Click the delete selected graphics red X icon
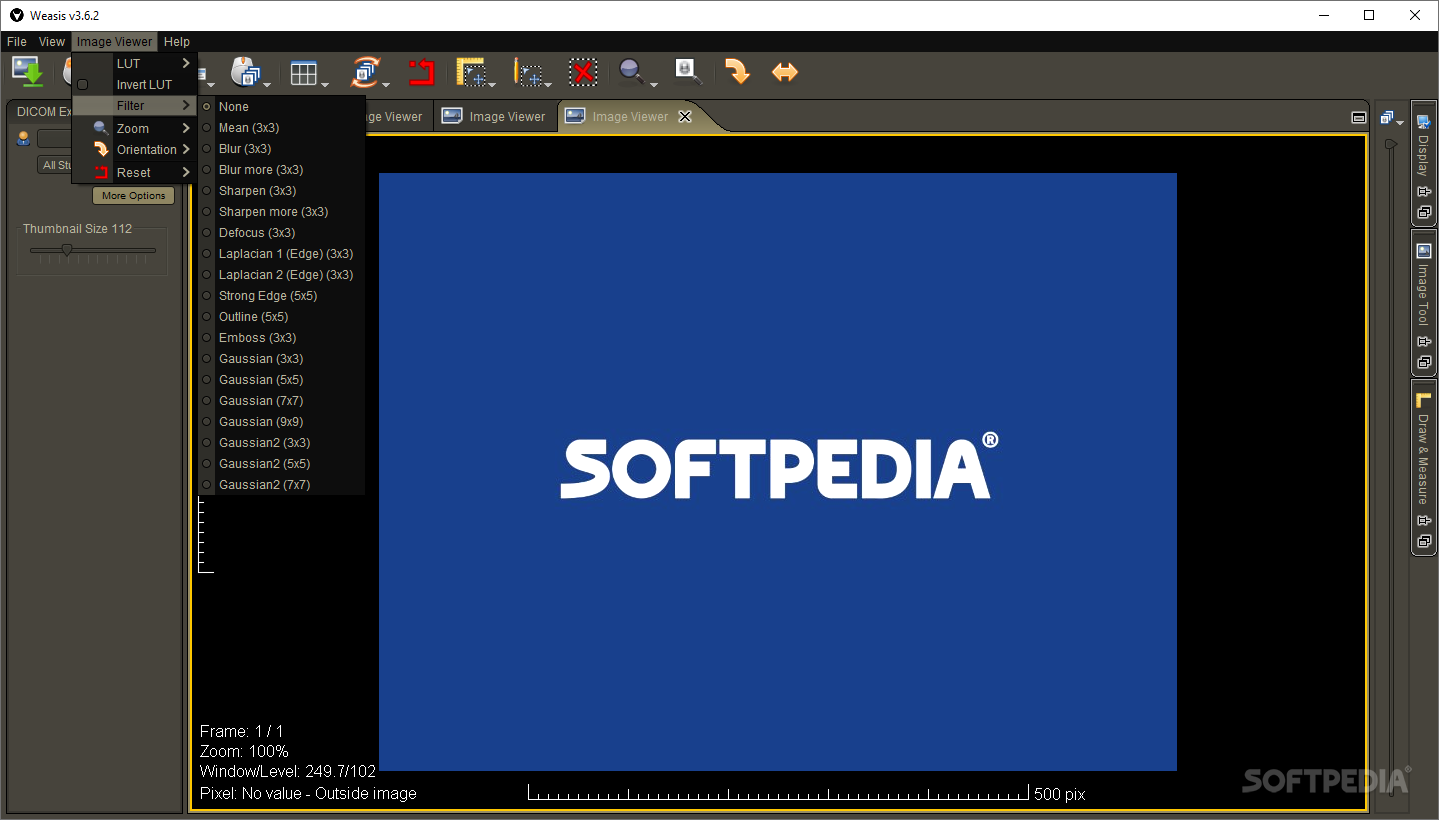The width and height of the screenshot is (1439, 820). click(x=584, y=72)
